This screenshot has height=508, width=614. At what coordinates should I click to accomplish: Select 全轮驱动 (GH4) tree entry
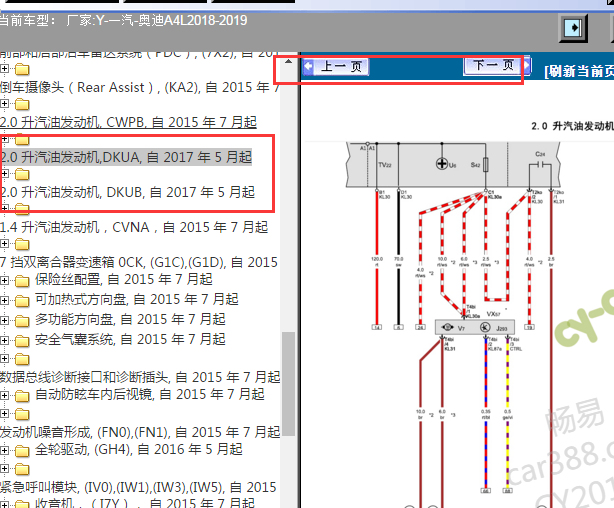tap(139, 449)
